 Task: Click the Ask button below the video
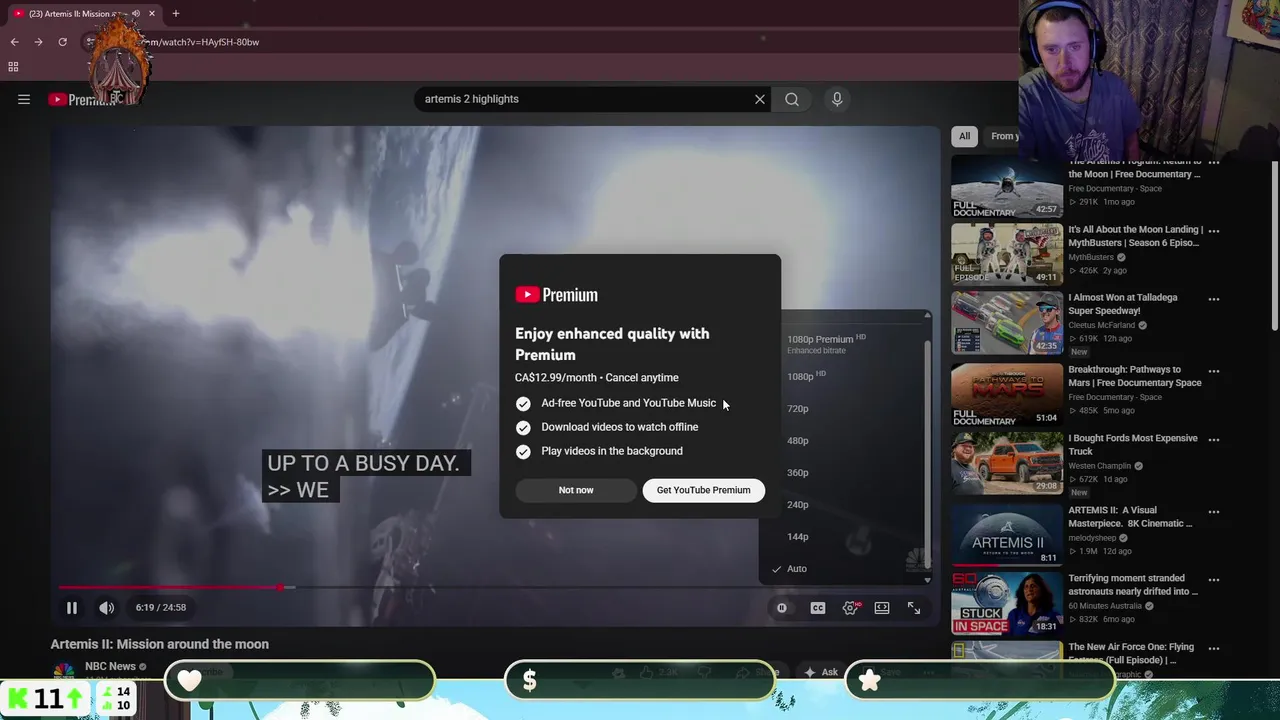[x=822, y=672]
